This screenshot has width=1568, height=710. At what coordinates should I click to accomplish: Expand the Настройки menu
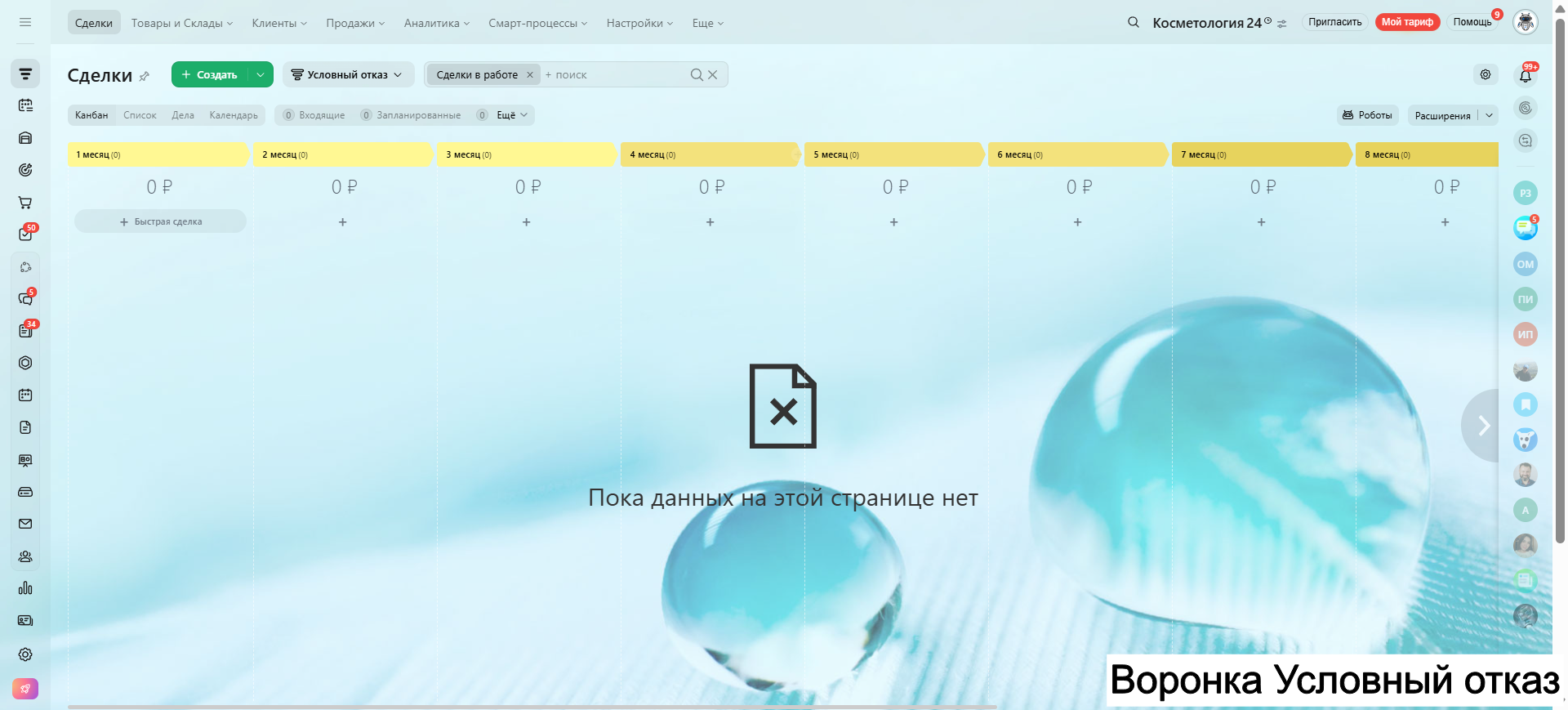tap(639, 23)
